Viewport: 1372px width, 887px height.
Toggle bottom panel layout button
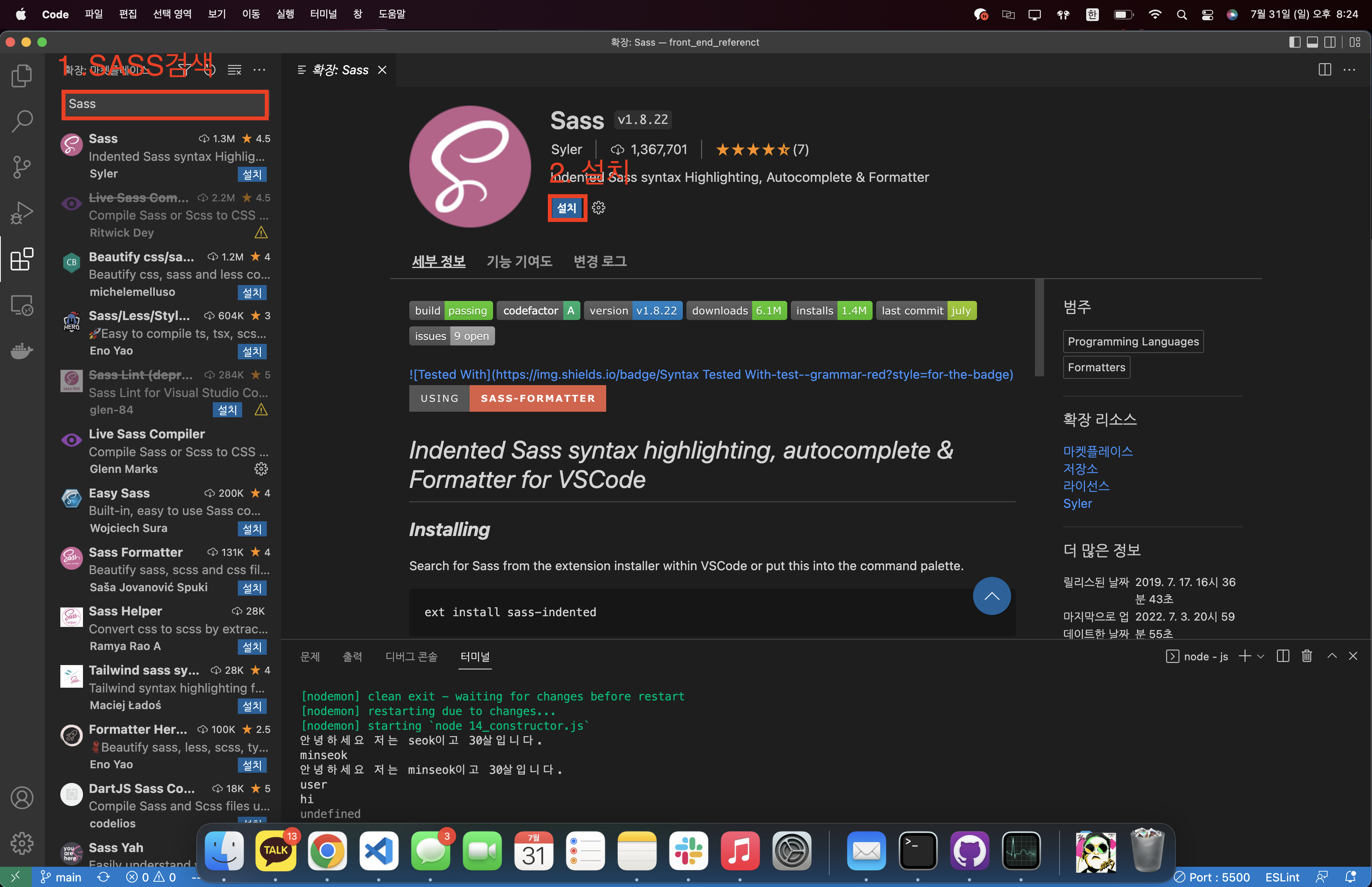1312,42
